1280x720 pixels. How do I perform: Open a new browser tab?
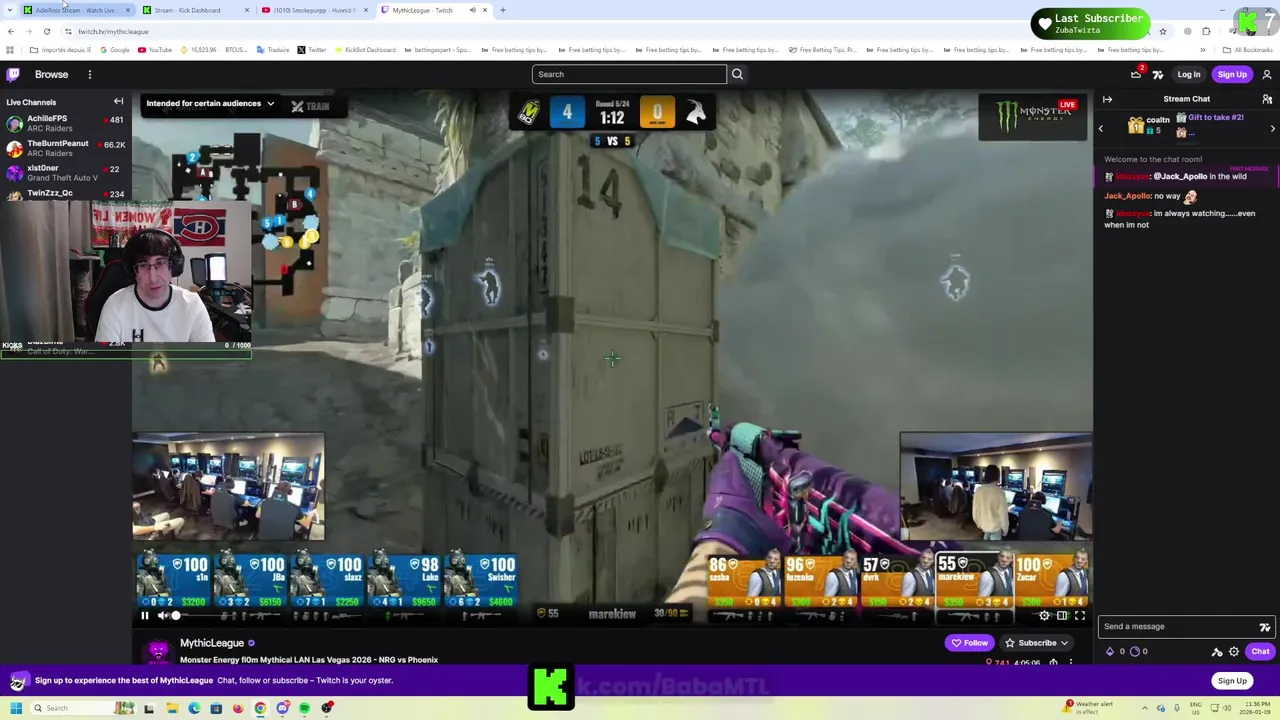[x=503, y=10]
